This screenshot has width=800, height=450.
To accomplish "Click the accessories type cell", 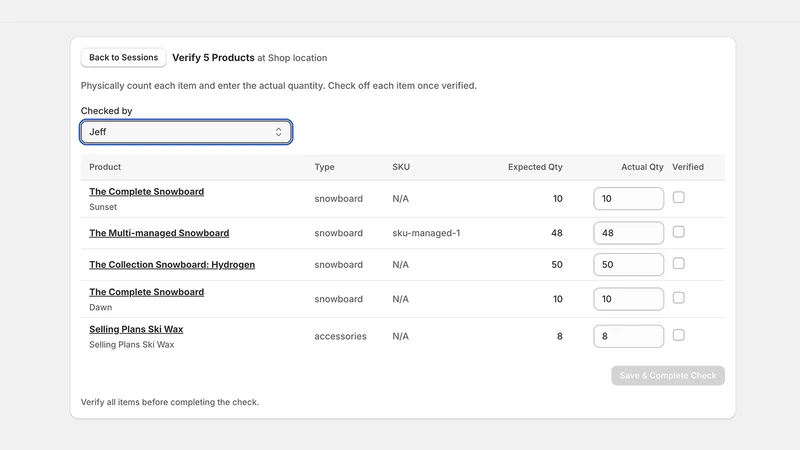I will (340, 336).
